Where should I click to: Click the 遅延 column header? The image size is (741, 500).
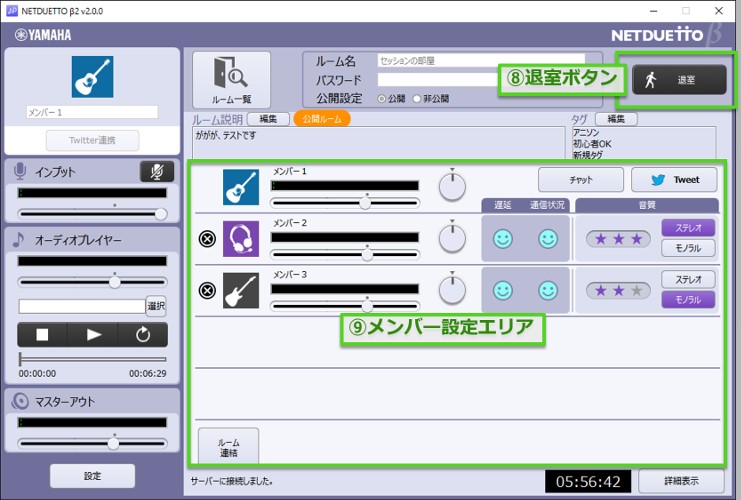503,205
